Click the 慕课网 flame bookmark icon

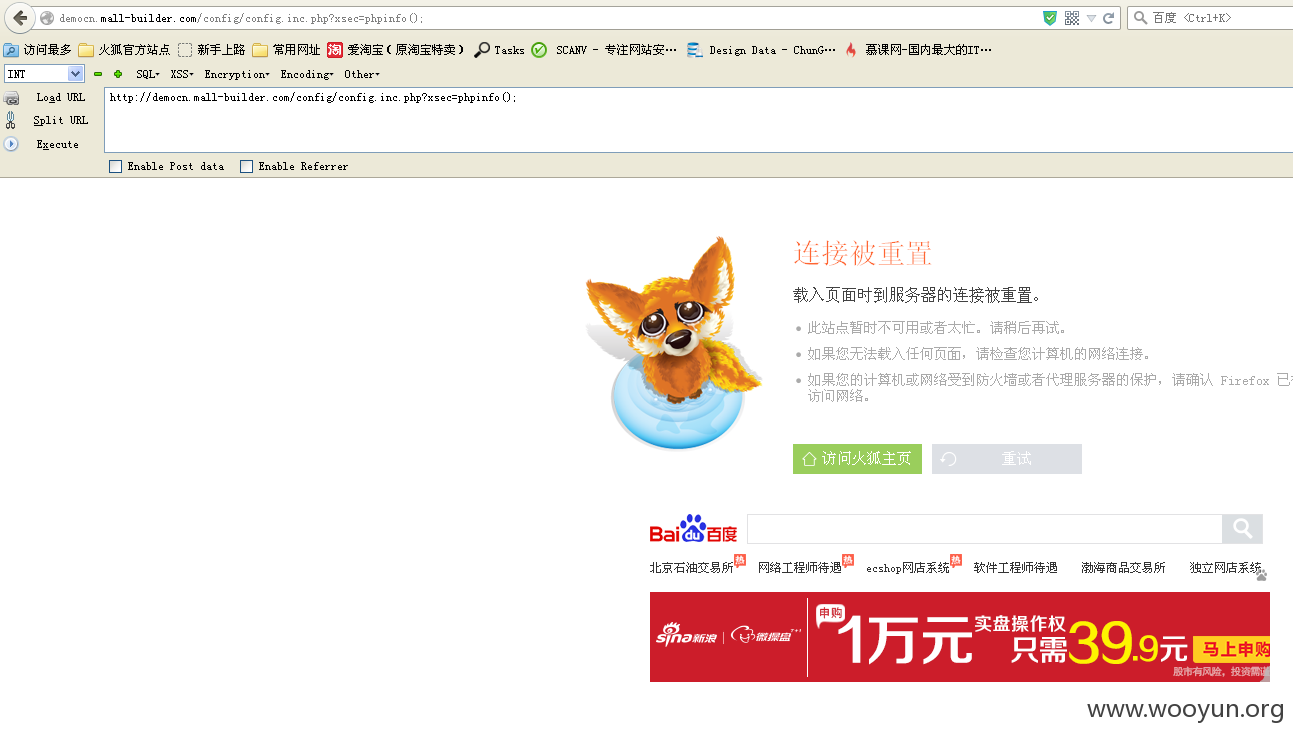click(x=851, y=50)
